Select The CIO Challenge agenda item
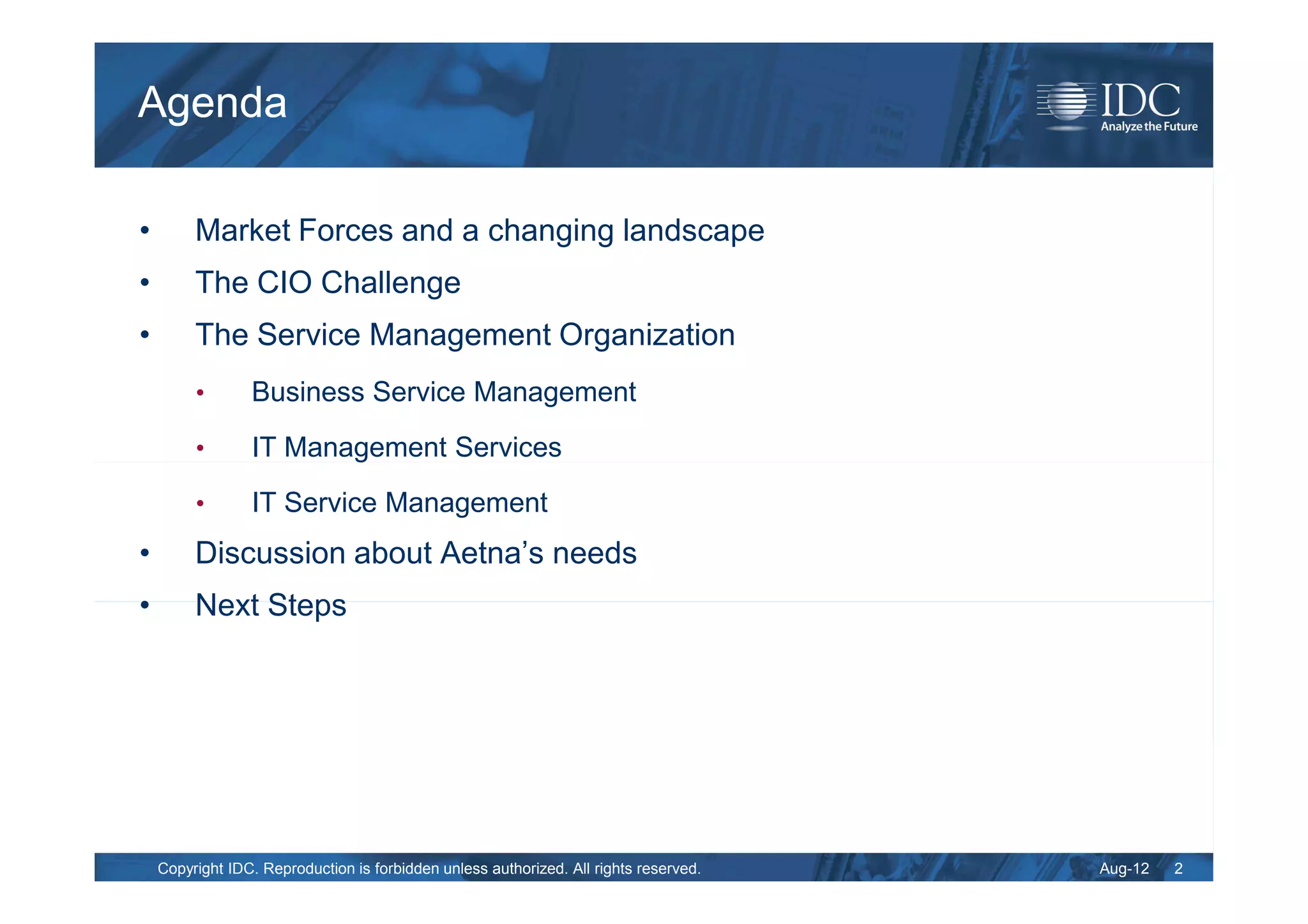 point(328,283)
